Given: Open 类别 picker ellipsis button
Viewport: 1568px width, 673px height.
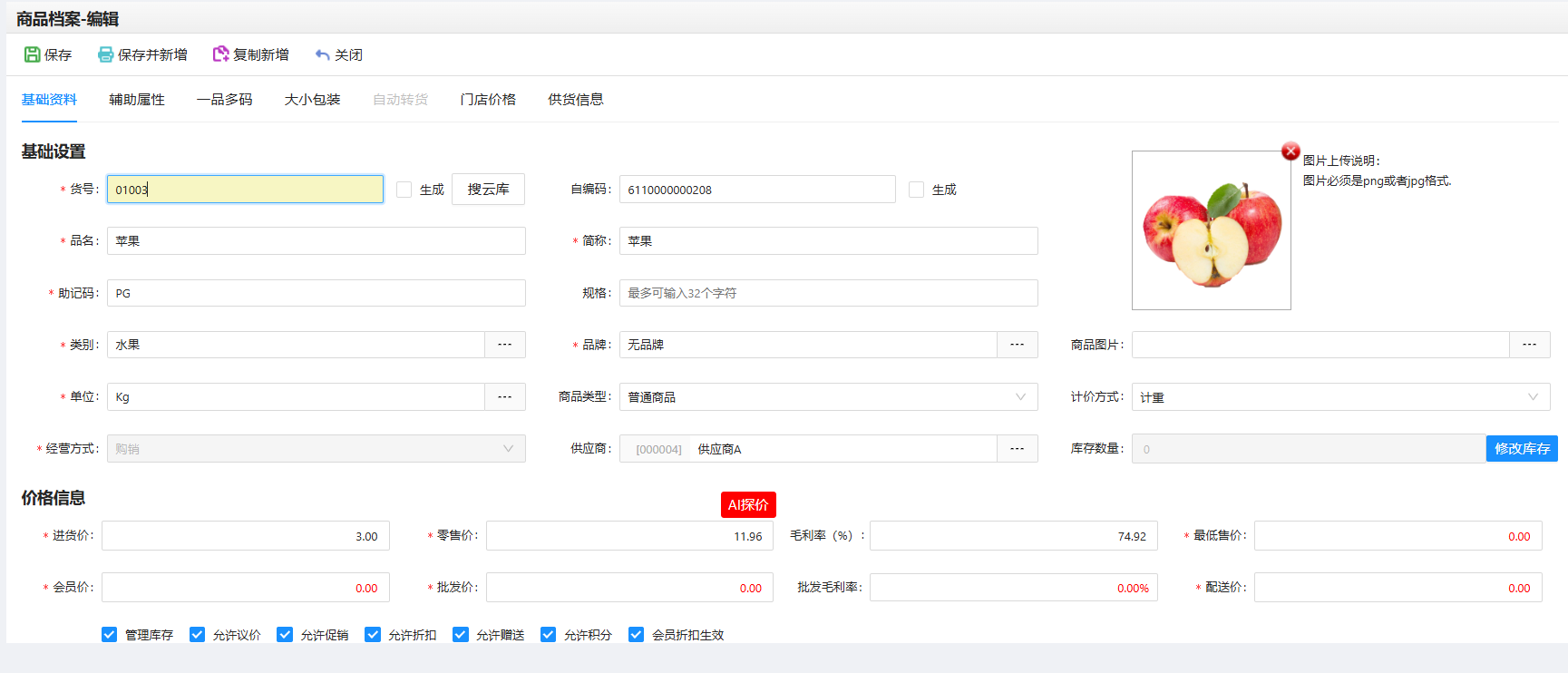Looking at the screenshot, I should (x=505, y=345).
